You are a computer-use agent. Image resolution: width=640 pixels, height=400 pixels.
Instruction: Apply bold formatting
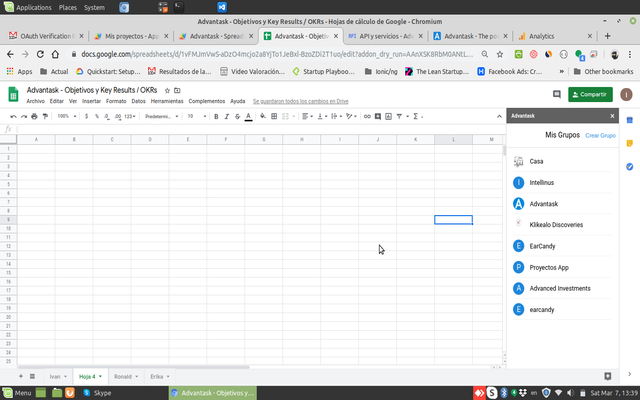coord(216,116)
